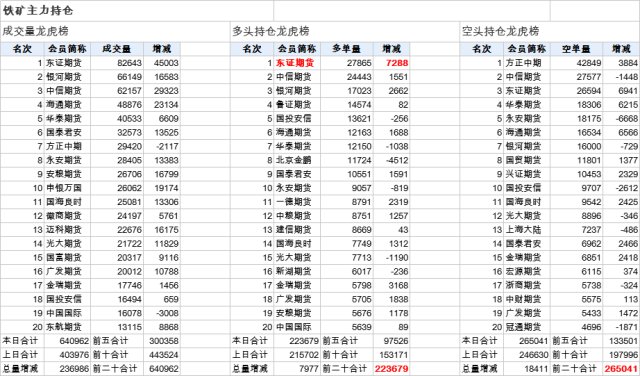Click 冠通期货 in rank 20 row
Screen dimensions: 640x376
(x=523, y=327)
